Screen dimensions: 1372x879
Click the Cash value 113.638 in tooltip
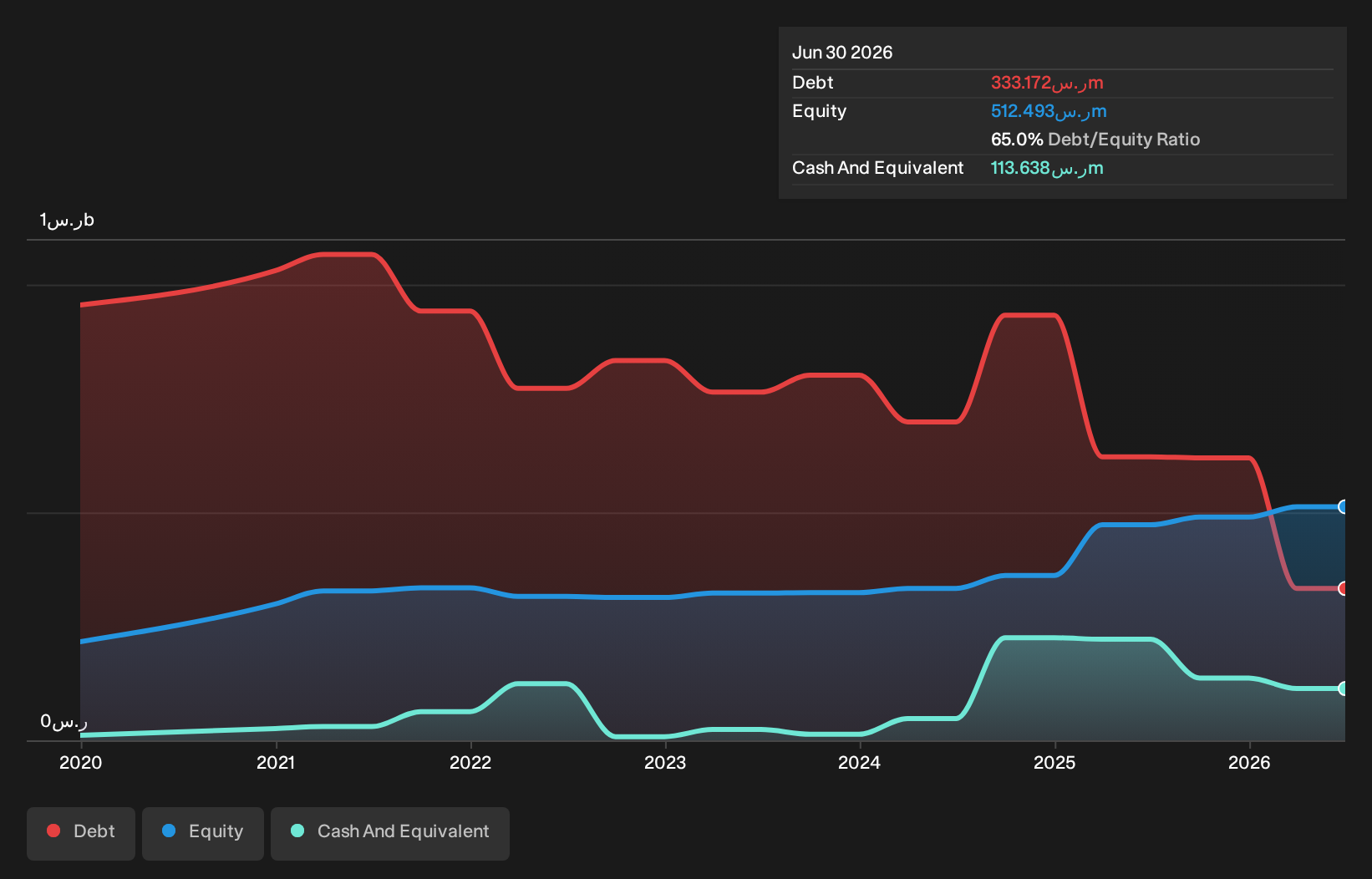click(x=1047, y=168)
